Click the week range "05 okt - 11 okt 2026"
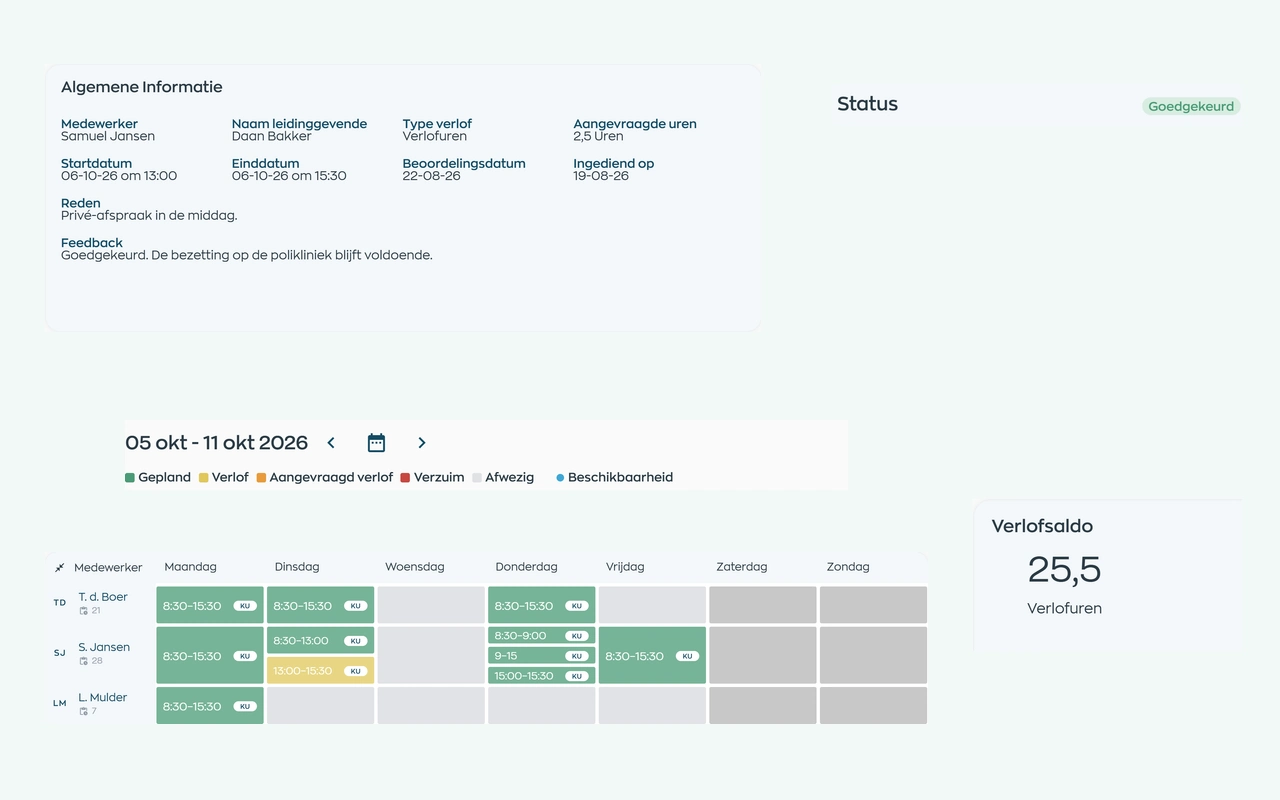1280x800 pixels. click(216, 443)
